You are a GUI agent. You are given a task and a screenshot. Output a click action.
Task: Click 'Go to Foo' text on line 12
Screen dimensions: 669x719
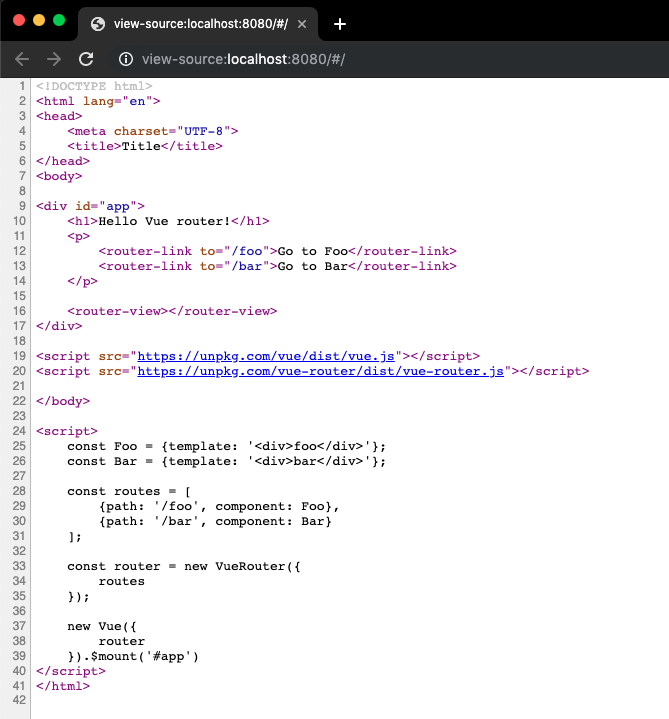coord(313,251)
